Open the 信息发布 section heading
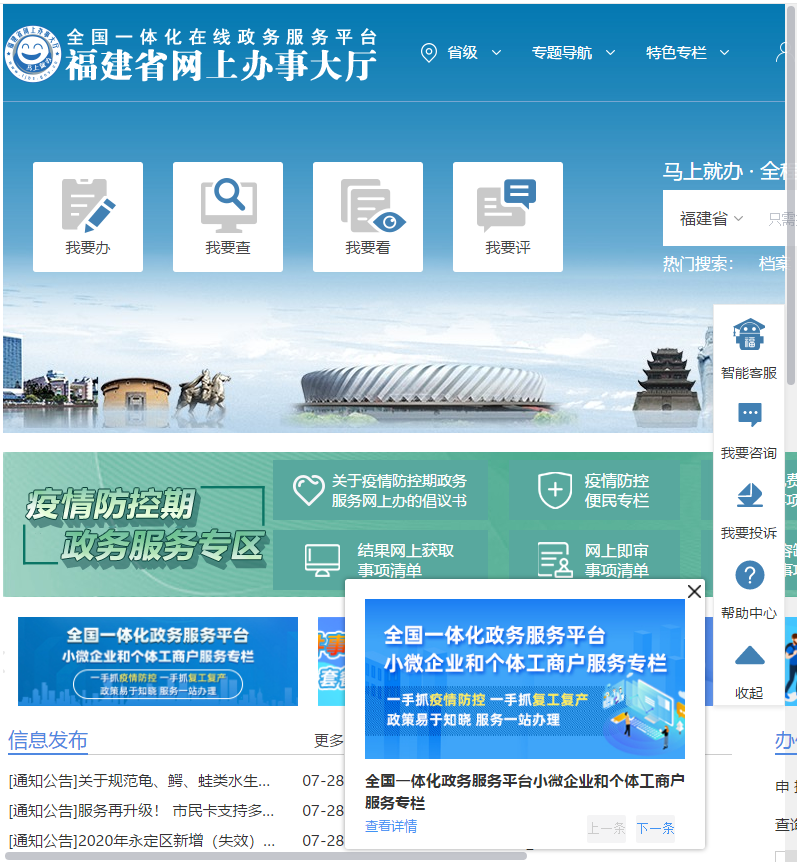 (x=48, y=740)
